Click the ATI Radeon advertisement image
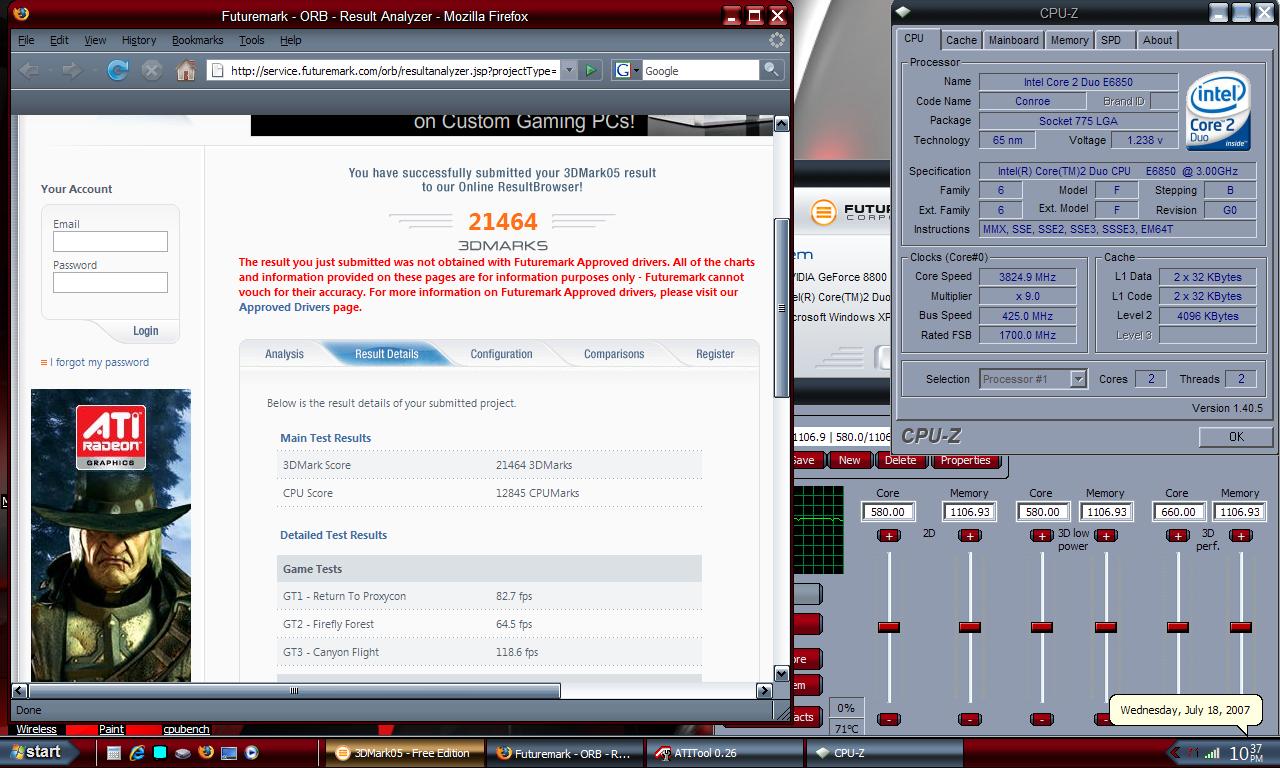The width and height of the screenshot is (1280, 768). tap(111, 535)
